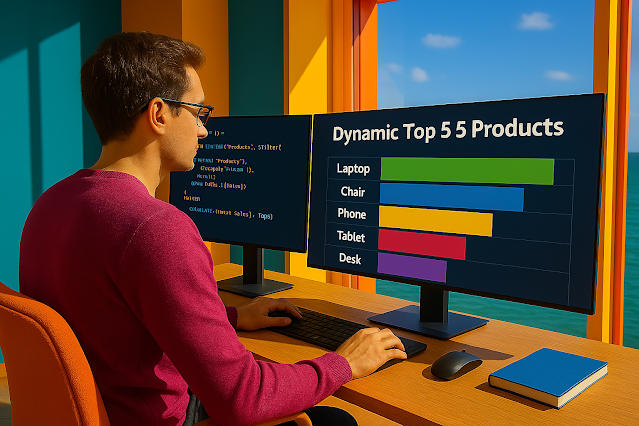This screenshot has height=426, width=639.
Task: Select the "Chair" row label
Action: click(353, 192)
